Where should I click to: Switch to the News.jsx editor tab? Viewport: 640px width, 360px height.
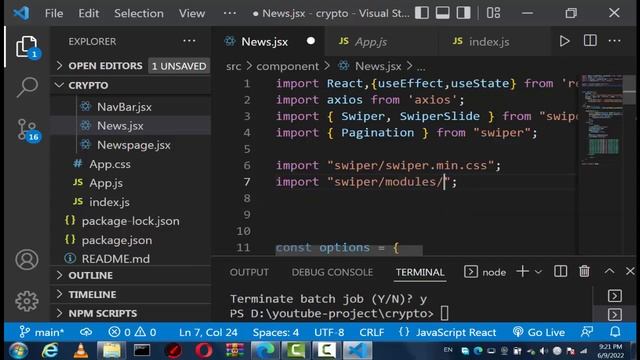coord(268,41)
